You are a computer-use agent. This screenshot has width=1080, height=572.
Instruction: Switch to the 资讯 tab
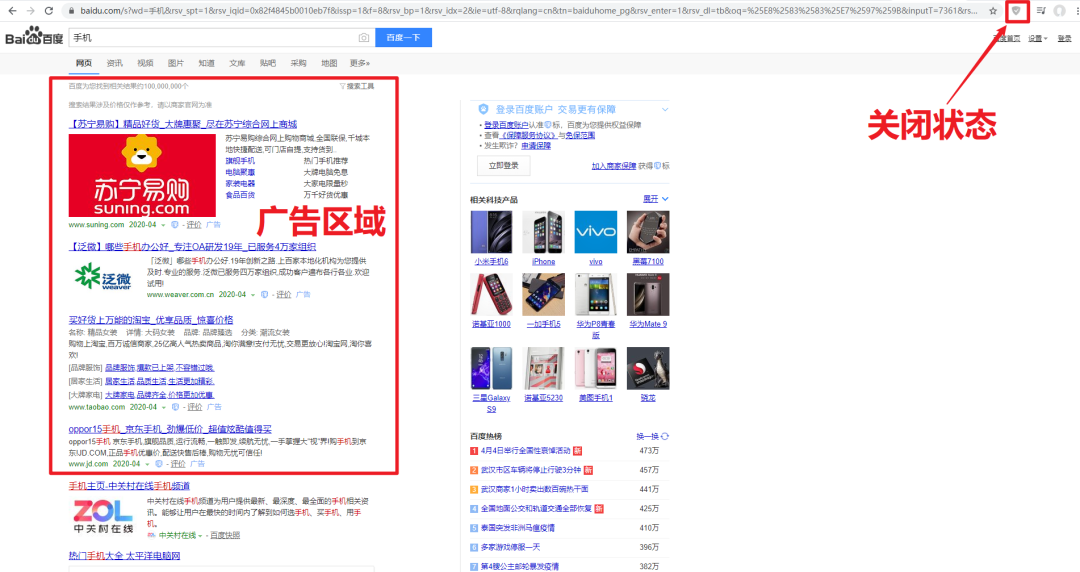pyautogui.click(x=114, y=63)
